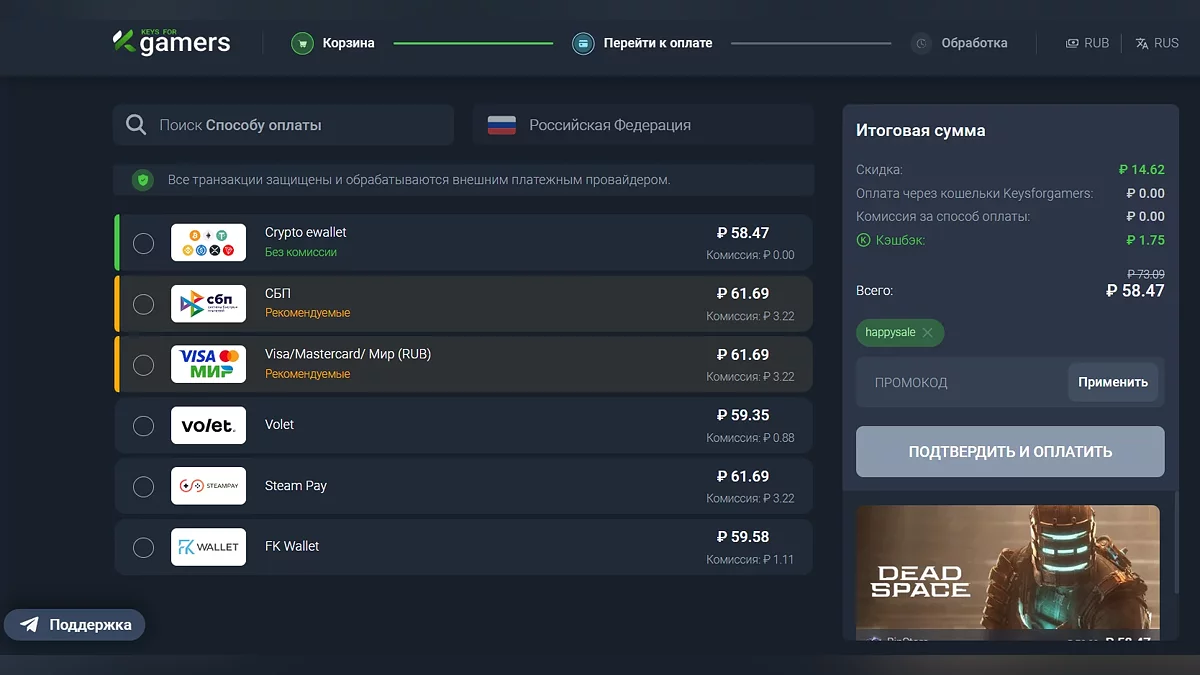Select the СБП payment radio button

[144, 304]
